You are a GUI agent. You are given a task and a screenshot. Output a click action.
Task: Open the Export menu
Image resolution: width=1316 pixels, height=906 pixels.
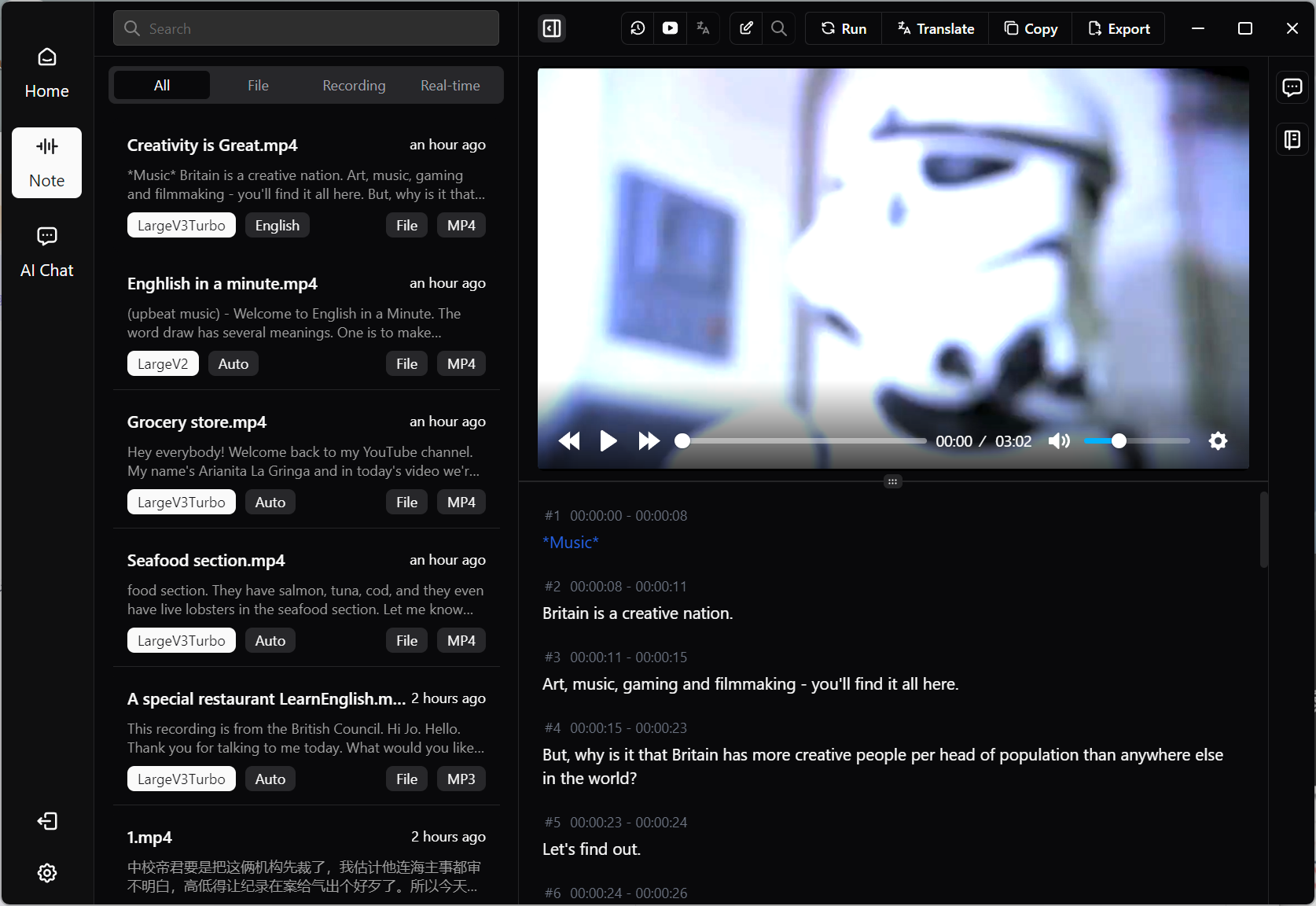1119,28
